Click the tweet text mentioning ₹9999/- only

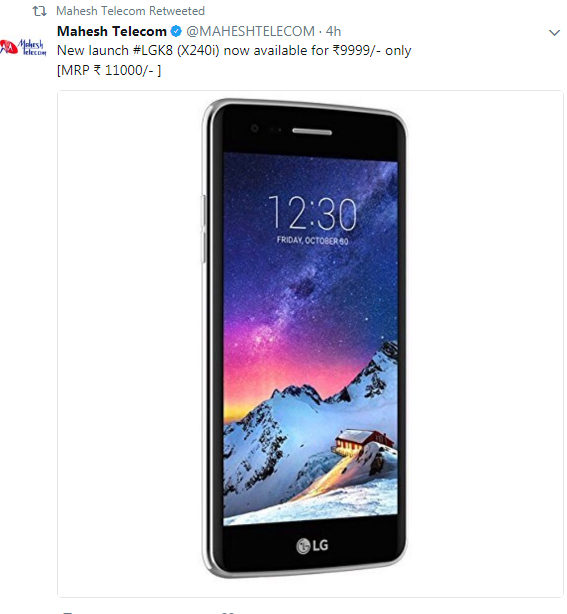click(234, 51)
